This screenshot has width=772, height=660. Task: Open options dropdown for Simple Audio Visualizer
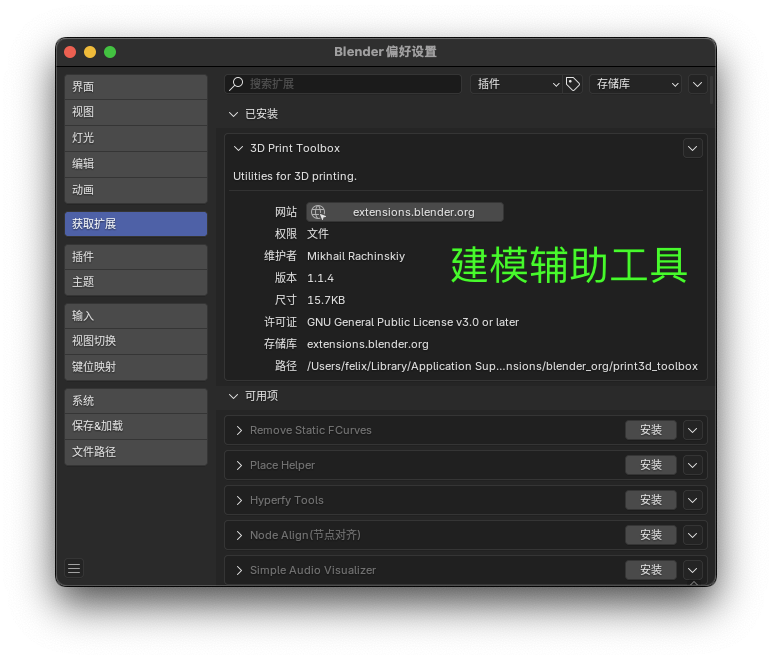(692, 570)
